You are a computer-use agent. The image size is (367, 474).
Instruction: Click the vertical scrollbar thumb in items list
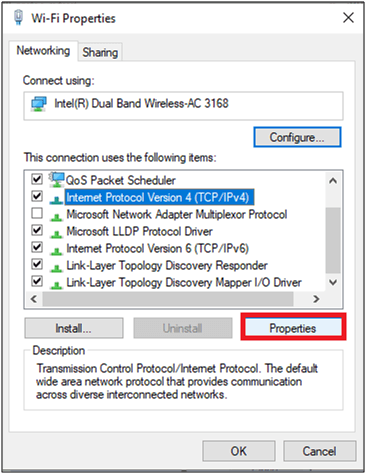click(333, 240)
